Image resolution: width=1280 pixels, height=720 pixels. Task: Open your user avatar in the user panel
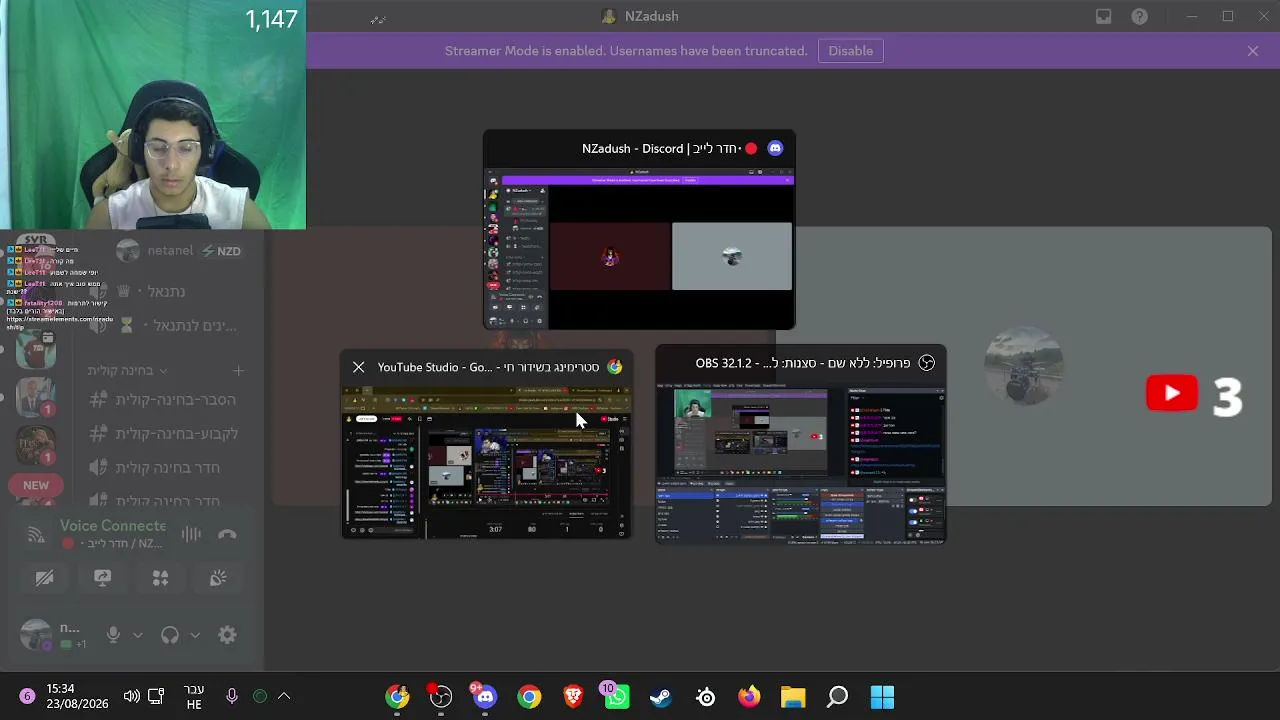tap(36, 635)
